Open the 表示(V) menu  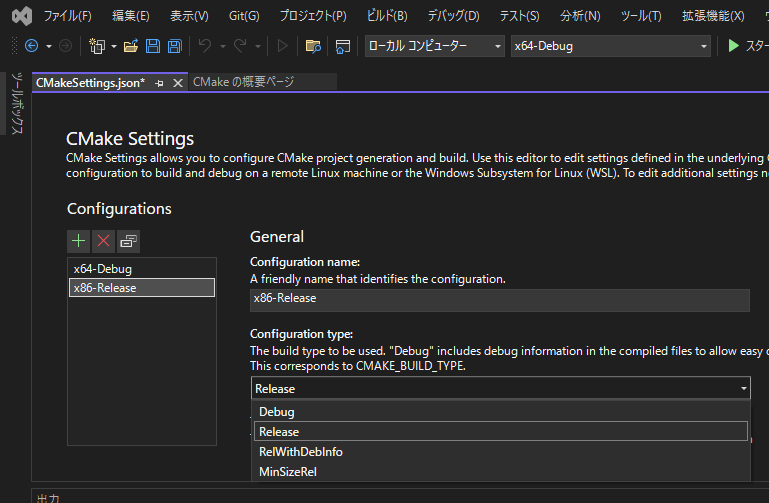tap(189, 16)
